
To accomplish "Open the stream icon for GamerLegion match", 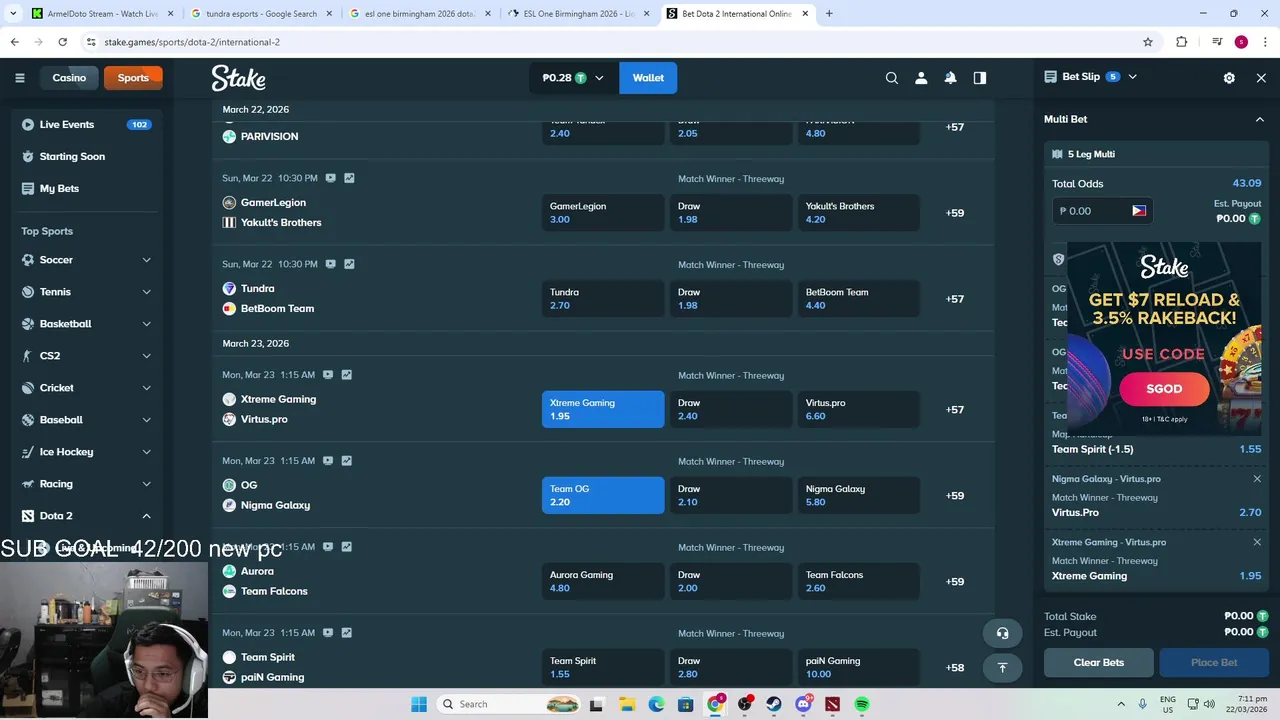I will [x=330, y=178].
